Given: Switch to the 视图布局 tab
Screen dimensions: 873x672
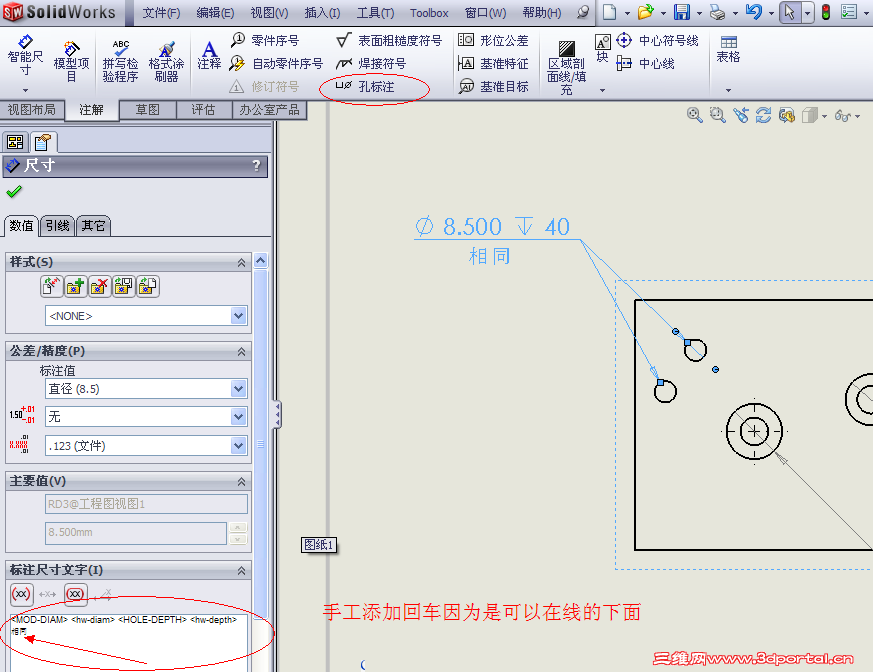Looking at the screenshot, I should click(32, 110).
